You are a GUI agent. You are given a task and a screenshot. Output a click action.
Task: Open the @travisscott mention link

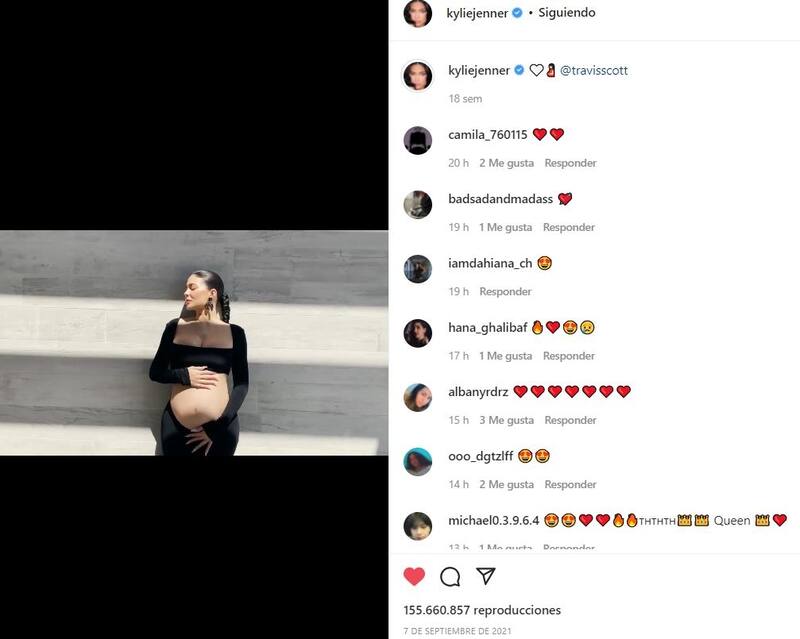[x=594, y=70]
